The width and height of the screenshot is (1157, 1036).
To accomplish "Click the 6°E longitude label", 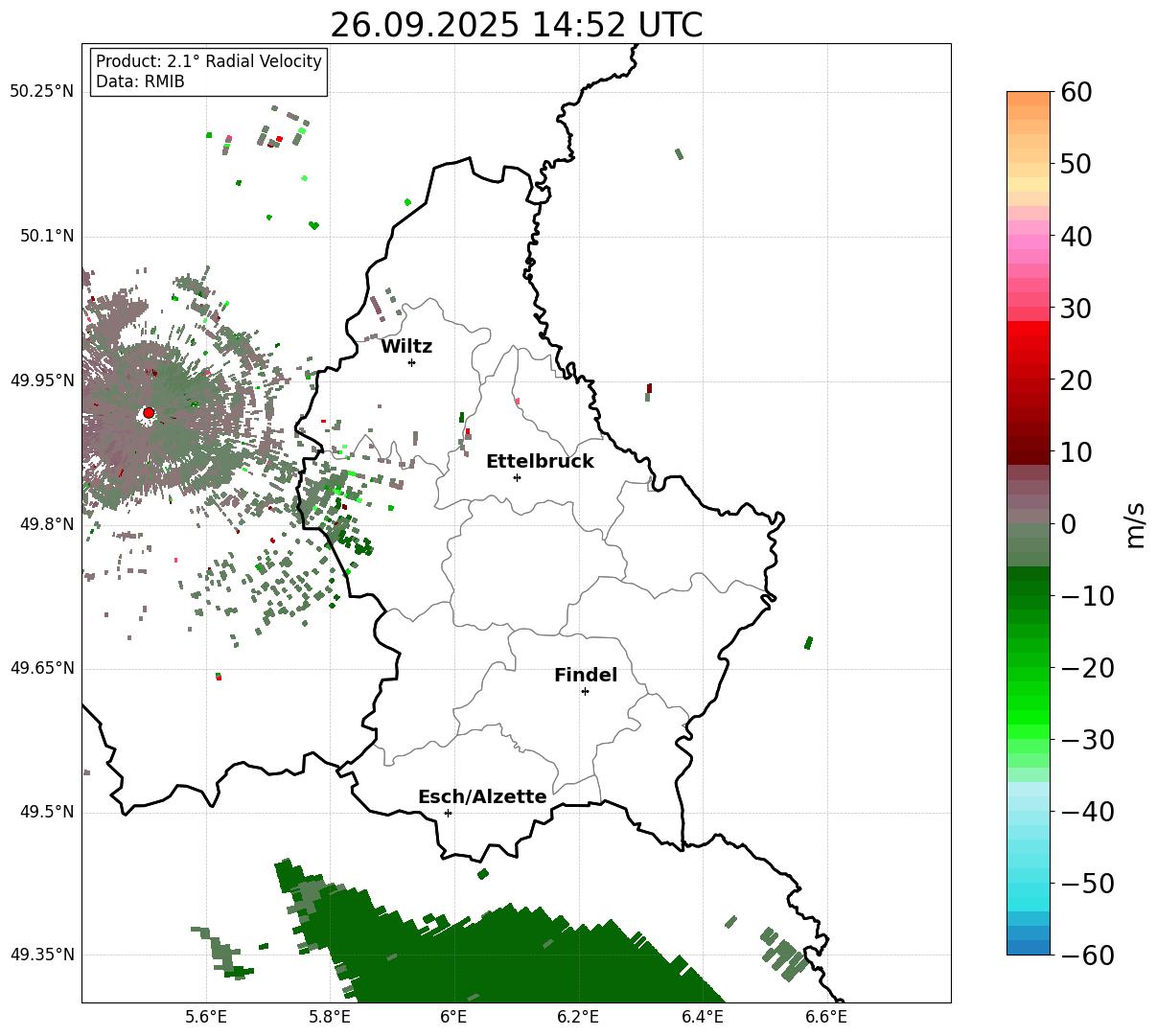I will (x=453, y=1018).
